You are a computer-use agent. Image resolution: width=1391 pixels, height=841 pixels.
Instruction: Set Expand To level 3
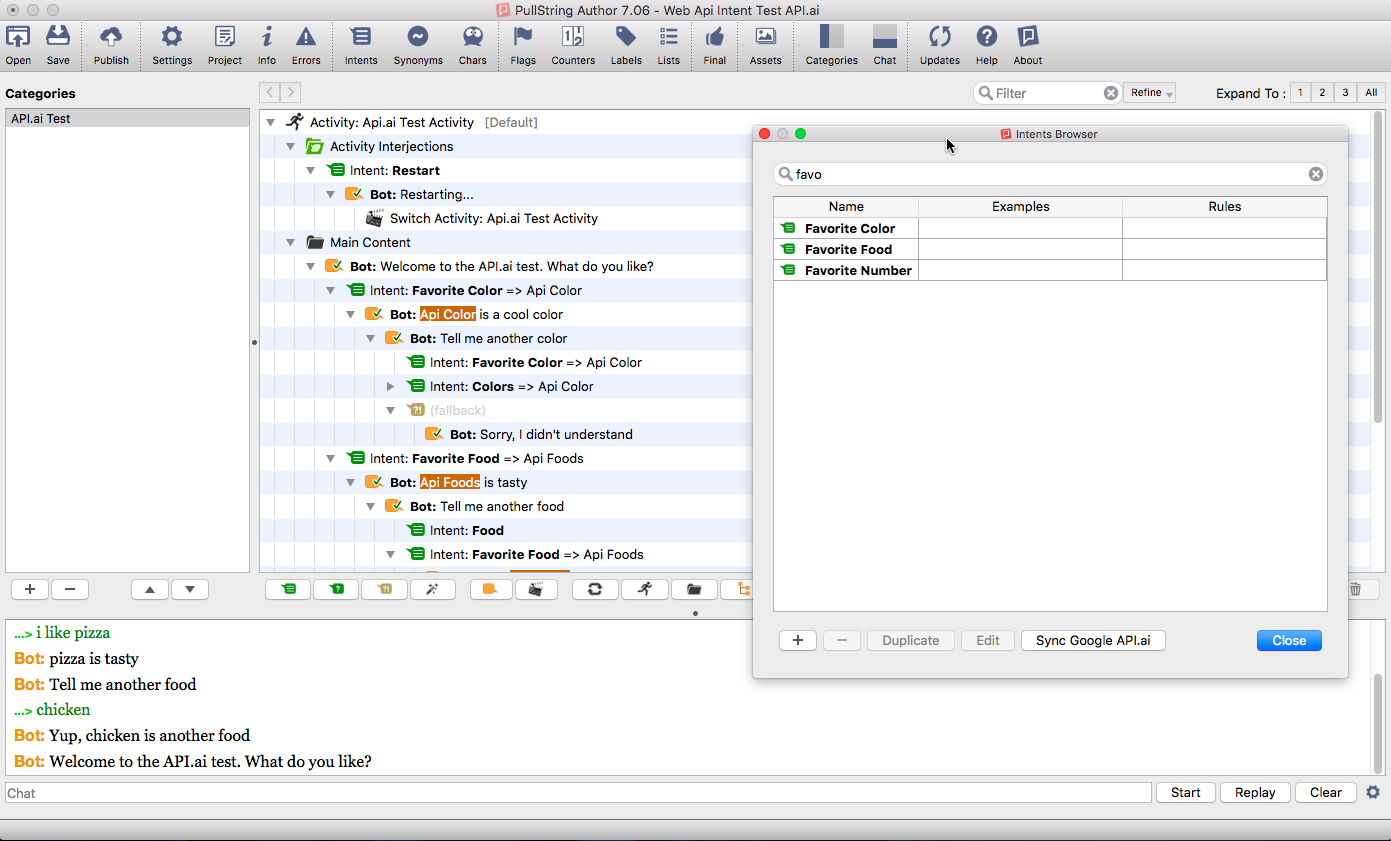click(x=1345, y=93)
